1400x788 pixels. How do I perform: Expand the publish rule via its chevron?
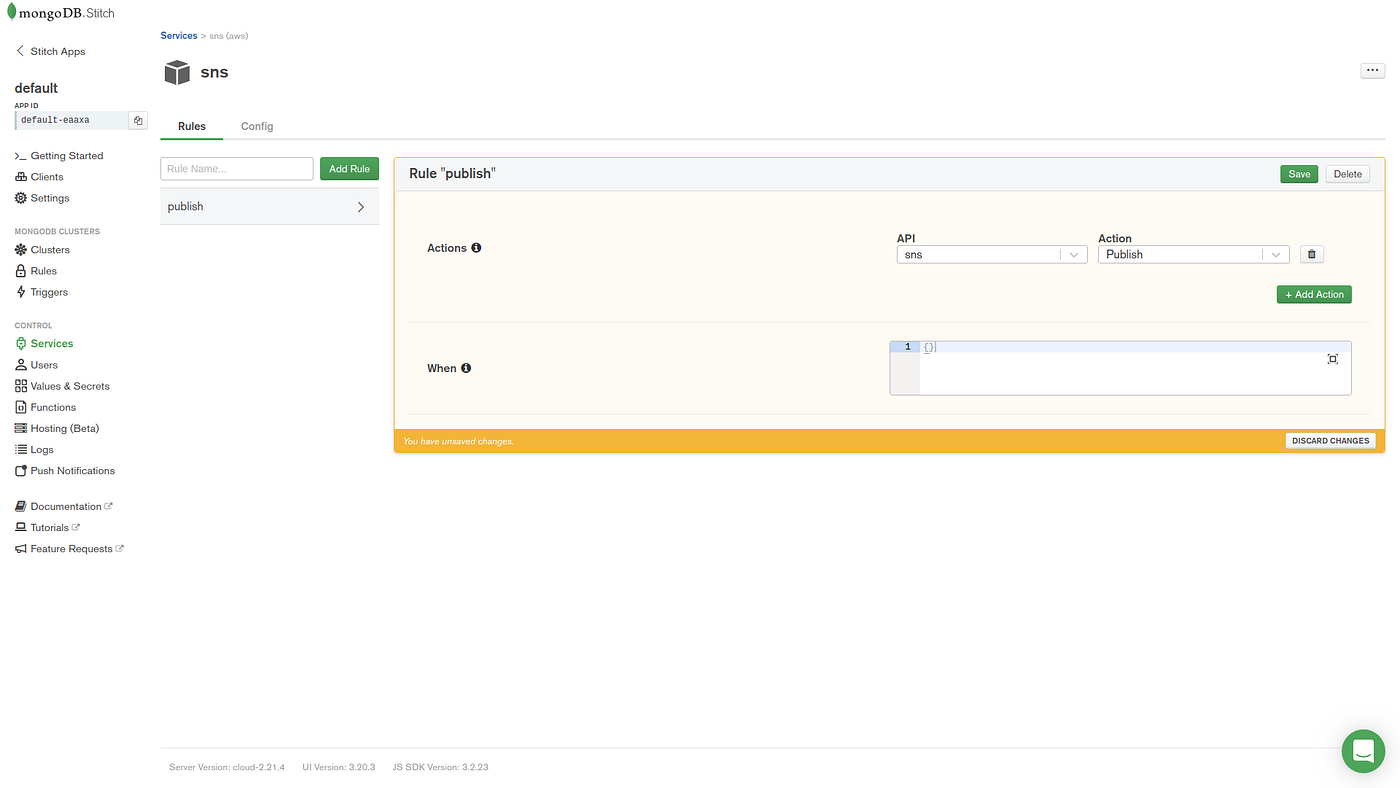click(x=360, y=205)
